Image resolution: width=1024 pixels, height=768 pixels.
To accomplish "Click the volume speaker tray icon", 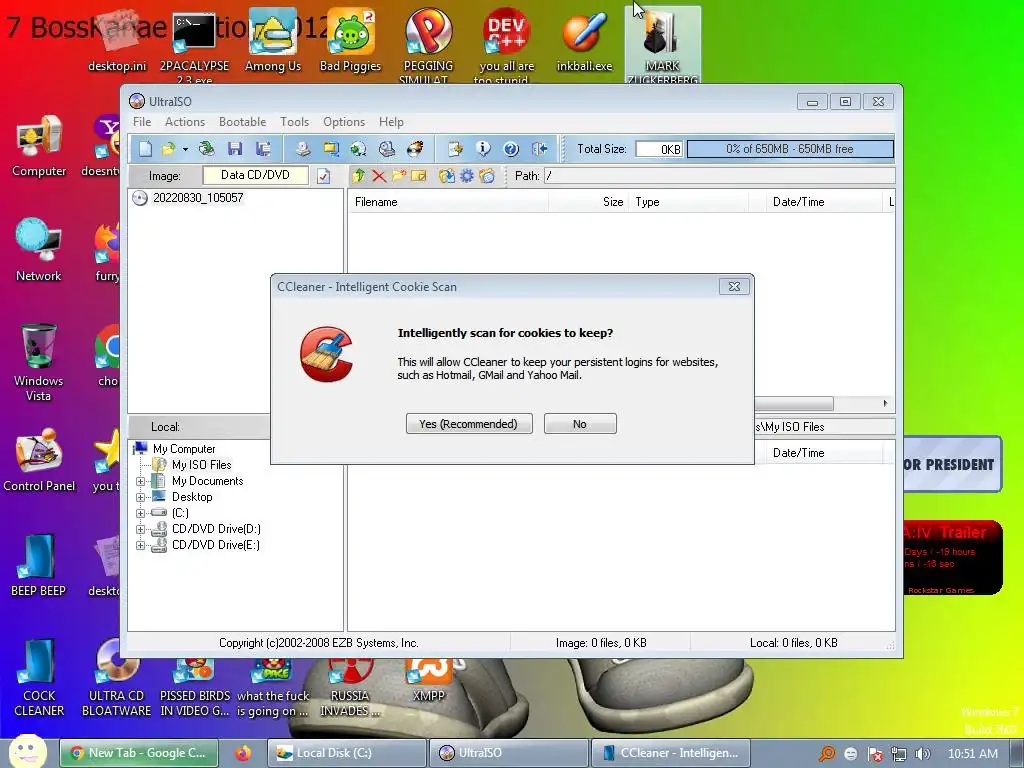I will (x=922, y=754).
